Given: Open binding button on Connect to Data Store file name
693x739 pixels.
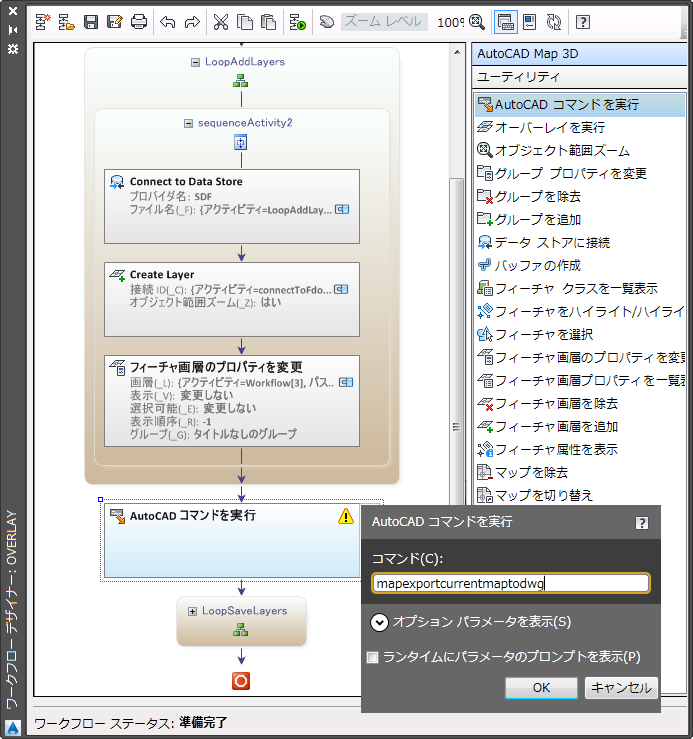Looking at the screenshot, I should (342, 209).
